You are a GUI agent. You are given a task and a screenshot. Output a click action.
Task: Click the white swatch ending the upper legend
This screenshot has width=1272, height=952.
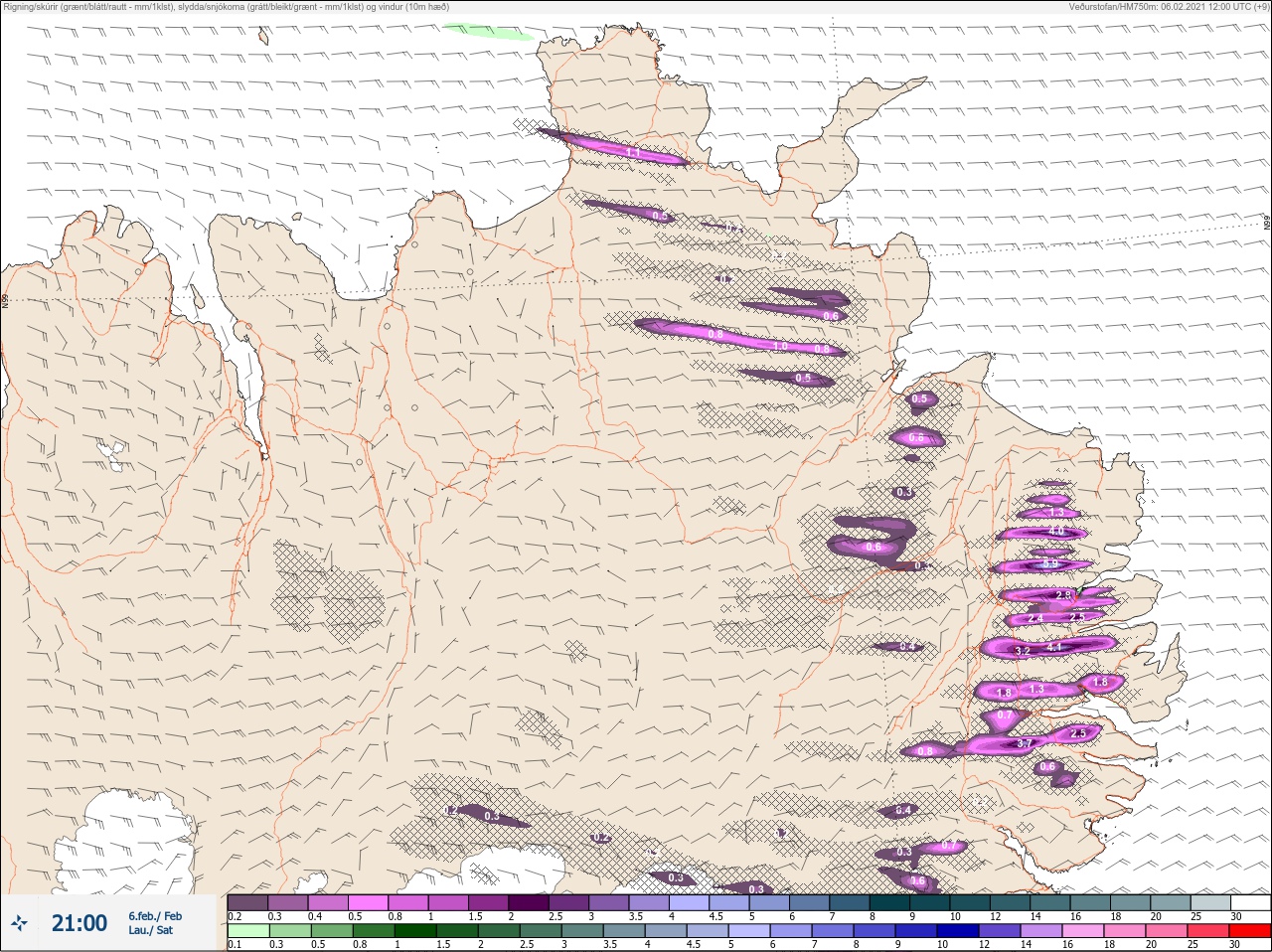(1250, 902)
